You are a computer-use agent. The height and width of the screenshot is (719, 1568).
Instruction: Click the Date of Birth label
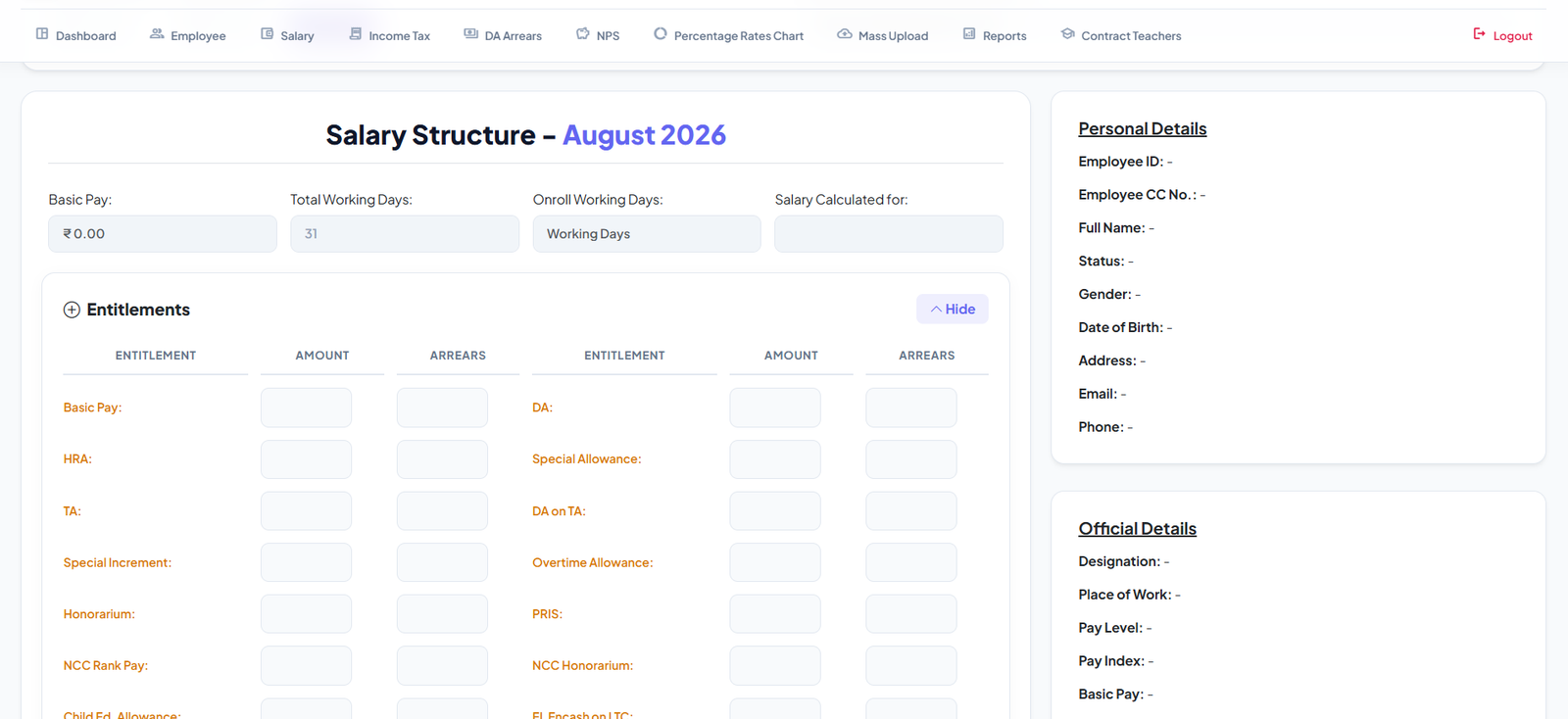(1121, 327)
